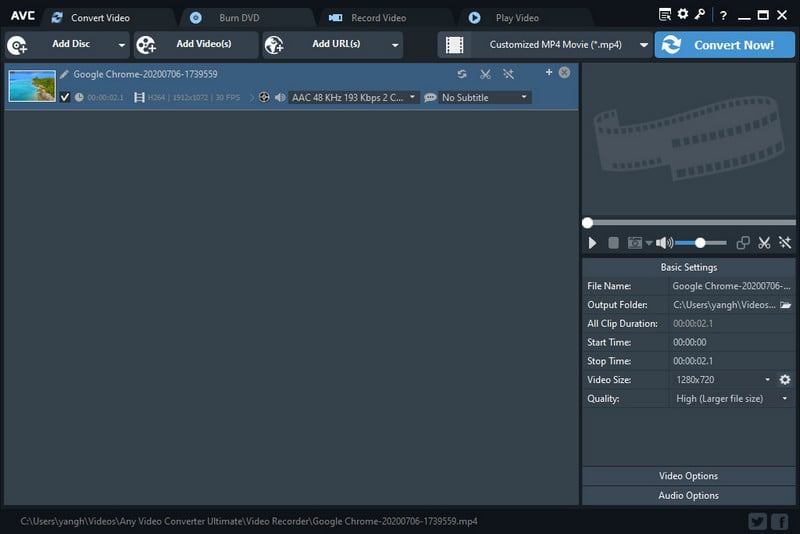Open the Quality dropdown

point(731,398)
